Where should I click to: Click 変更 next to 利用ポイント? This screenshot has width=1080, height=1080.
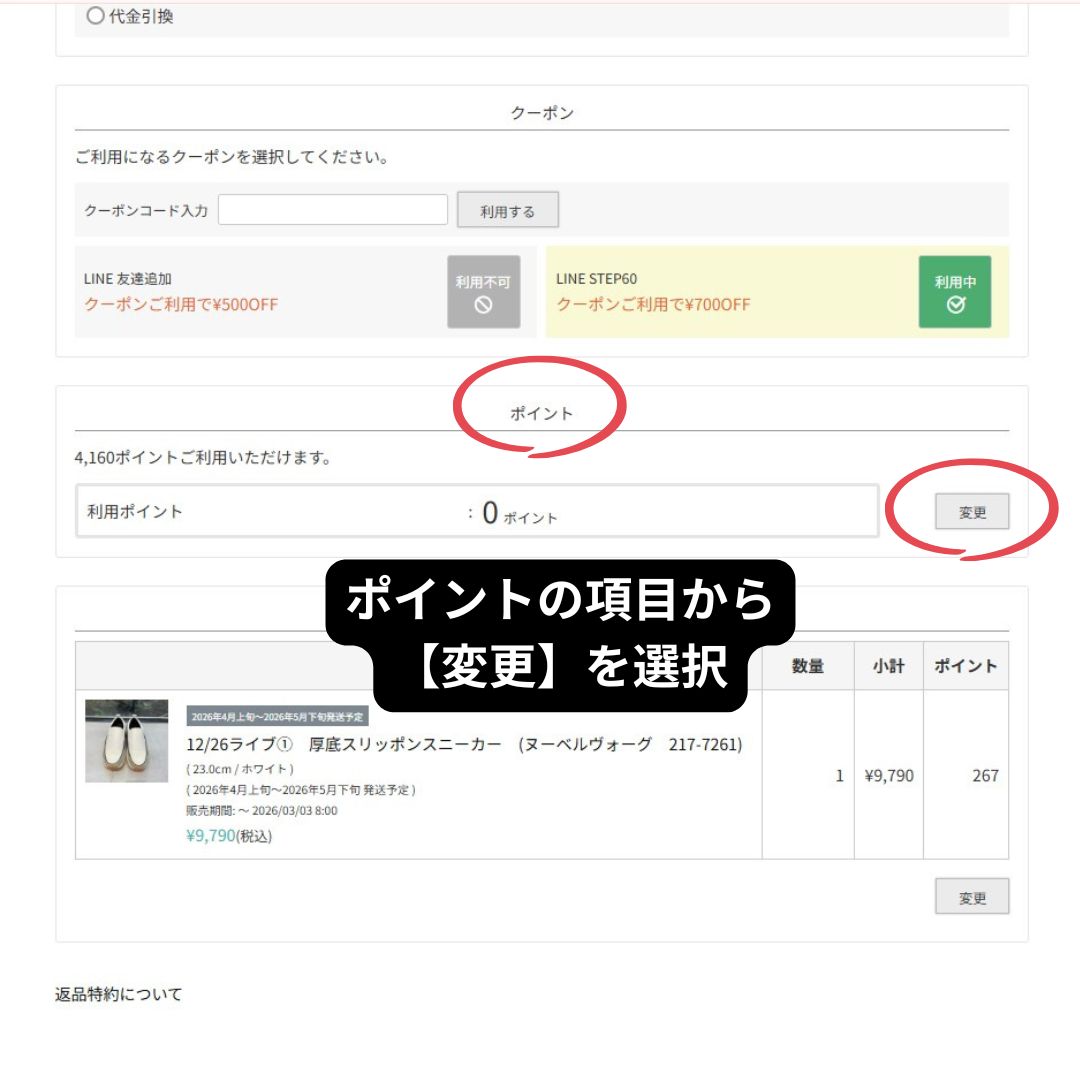[x=971, y=512]
